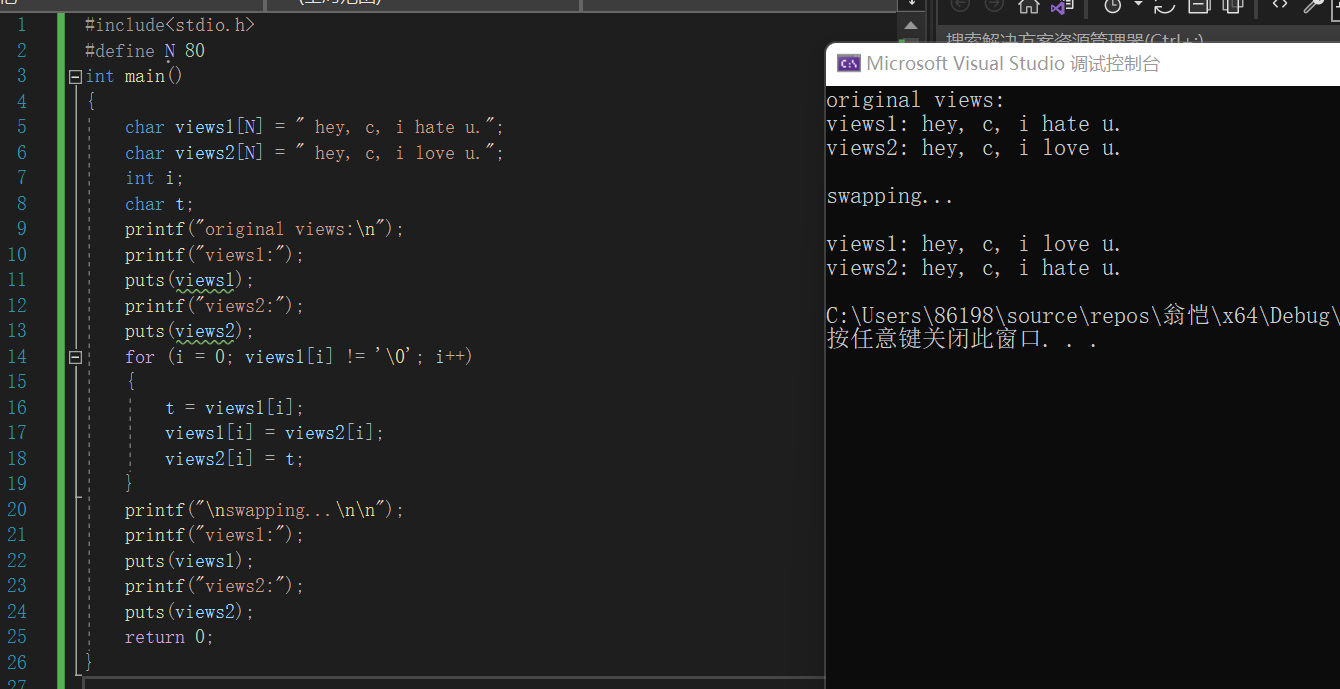Click the sync with active document icon
The height and width of the screenshot is (689, 1340).
click(x=1164, y=7)
